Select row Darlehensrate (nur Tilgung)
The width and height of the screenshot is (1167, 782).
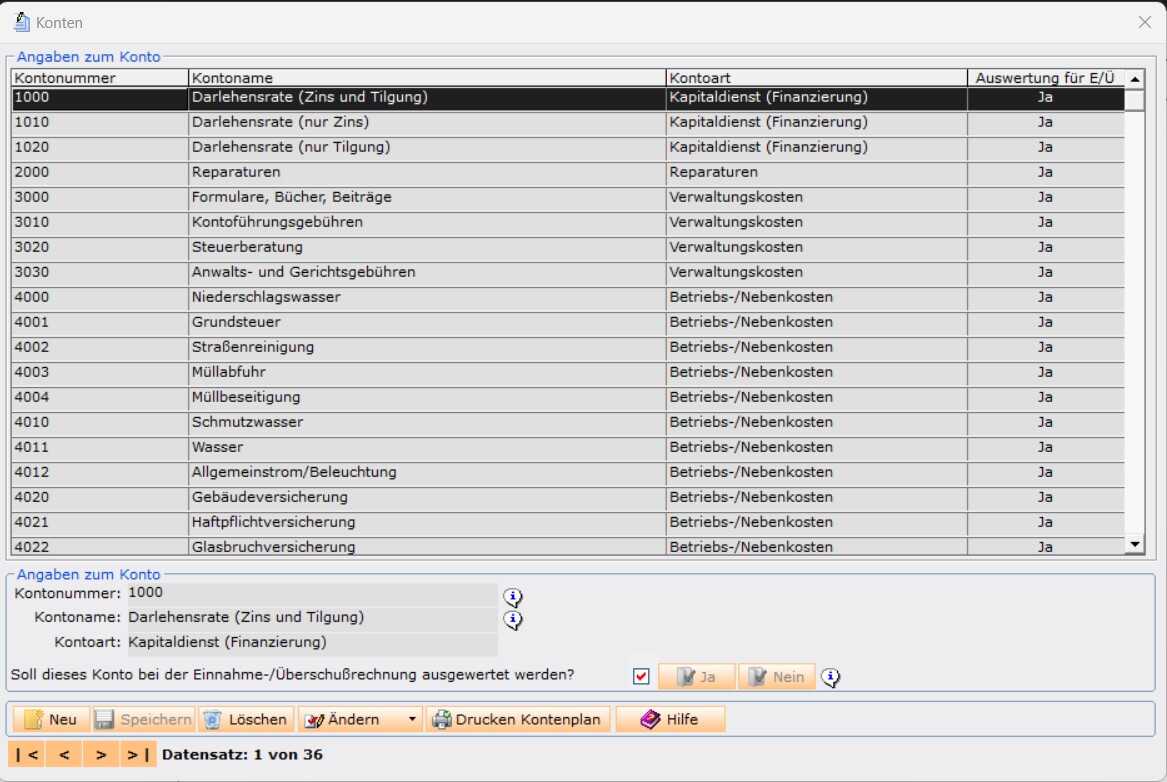pyautogui.click(x=568, y=148)
